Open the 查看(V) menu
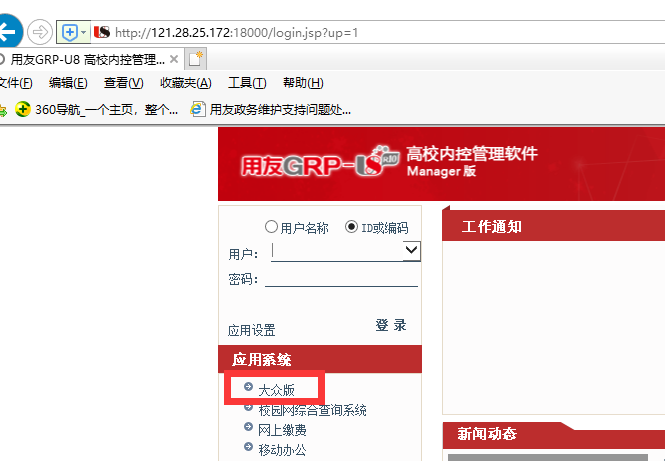 [x=123, y=83]
